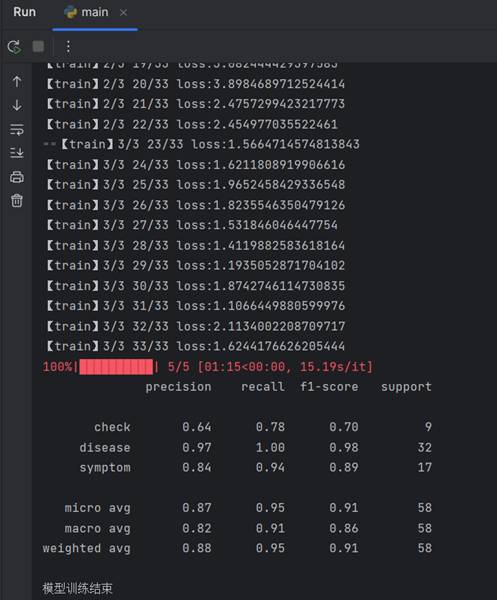
Task: Click disease recall value 1.00
Action: pos(270,447)
